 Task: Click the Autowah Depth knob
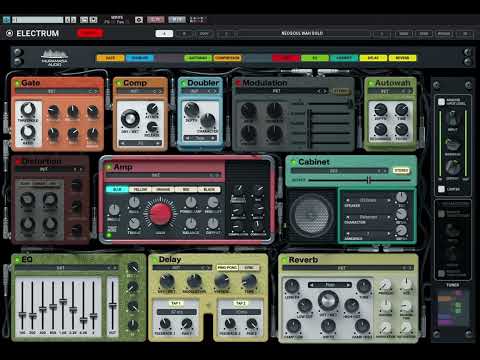pyautogui.click(x=380, y=109)
